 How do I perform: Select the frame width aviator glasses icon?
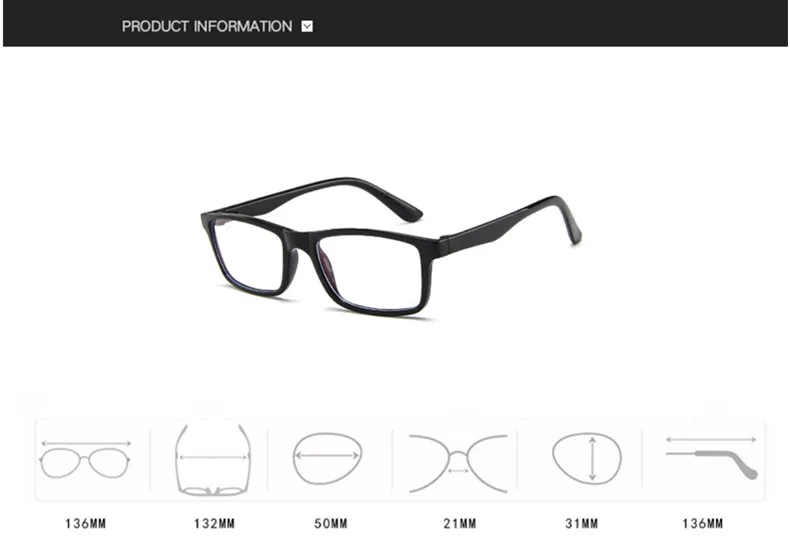click(85, 459)
